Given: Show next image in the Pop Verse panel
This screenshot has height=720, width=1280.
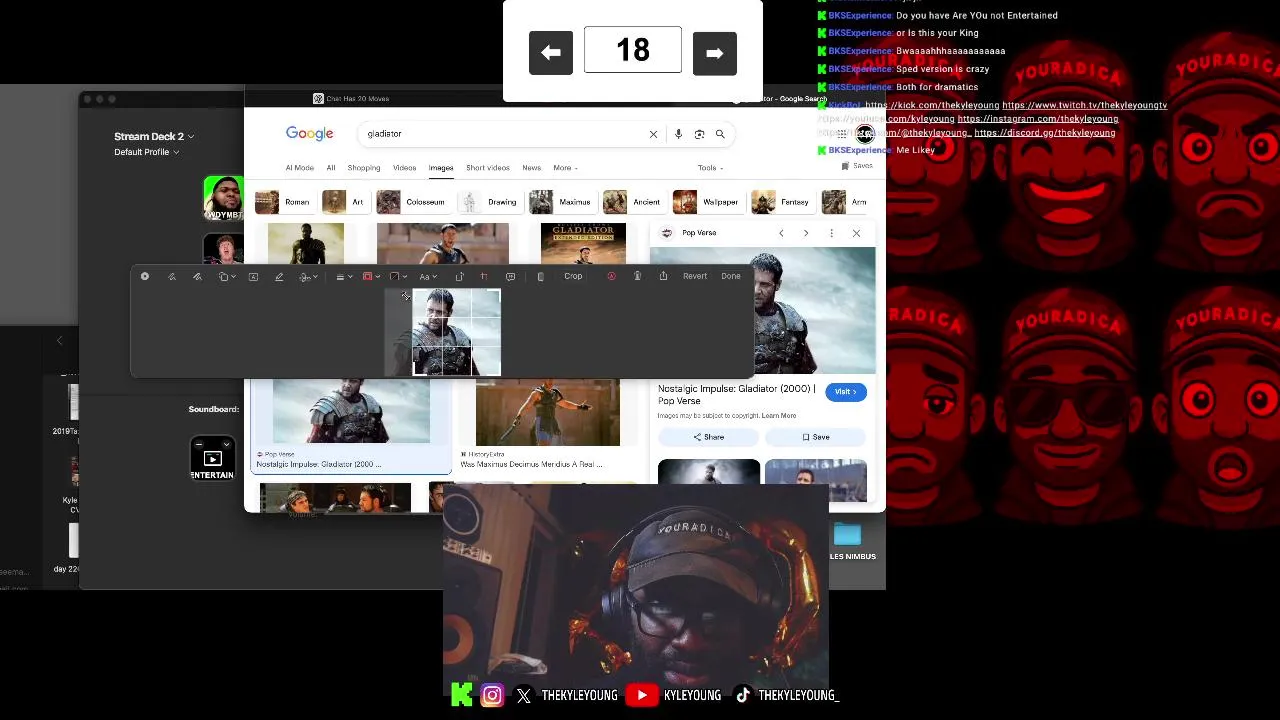Looking at the screenshot, I should point(806,233).
